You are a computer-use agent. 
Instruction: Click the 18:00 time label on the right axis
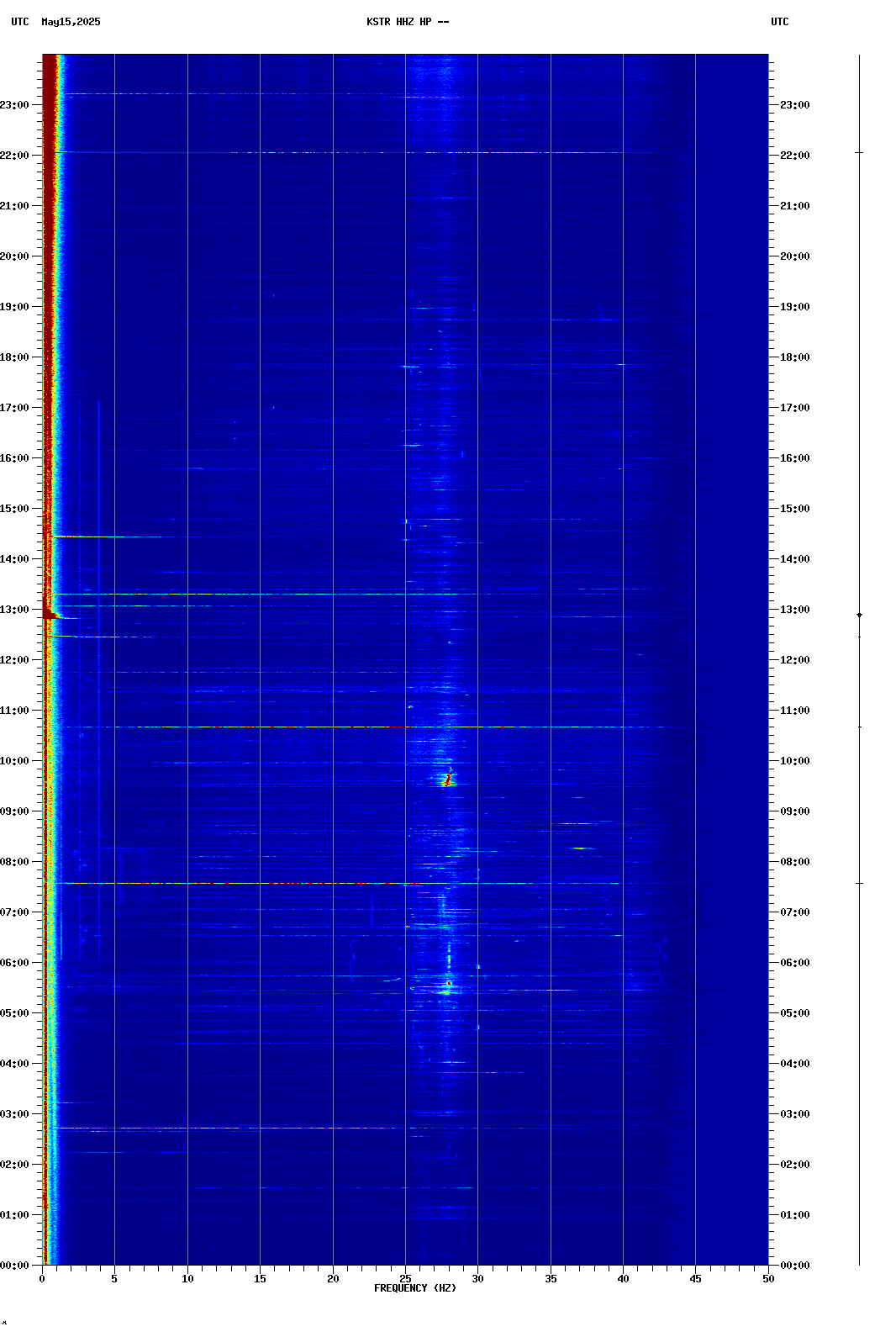tap(794, 357)
